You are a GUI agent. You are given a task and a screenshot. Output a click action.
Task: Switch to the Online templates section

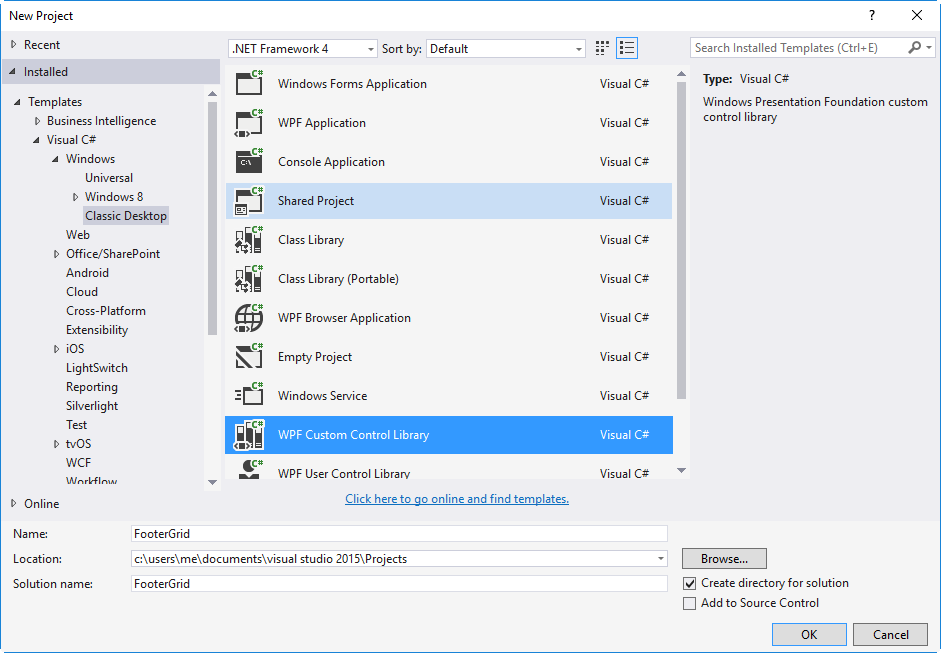(x=37, y=503)
